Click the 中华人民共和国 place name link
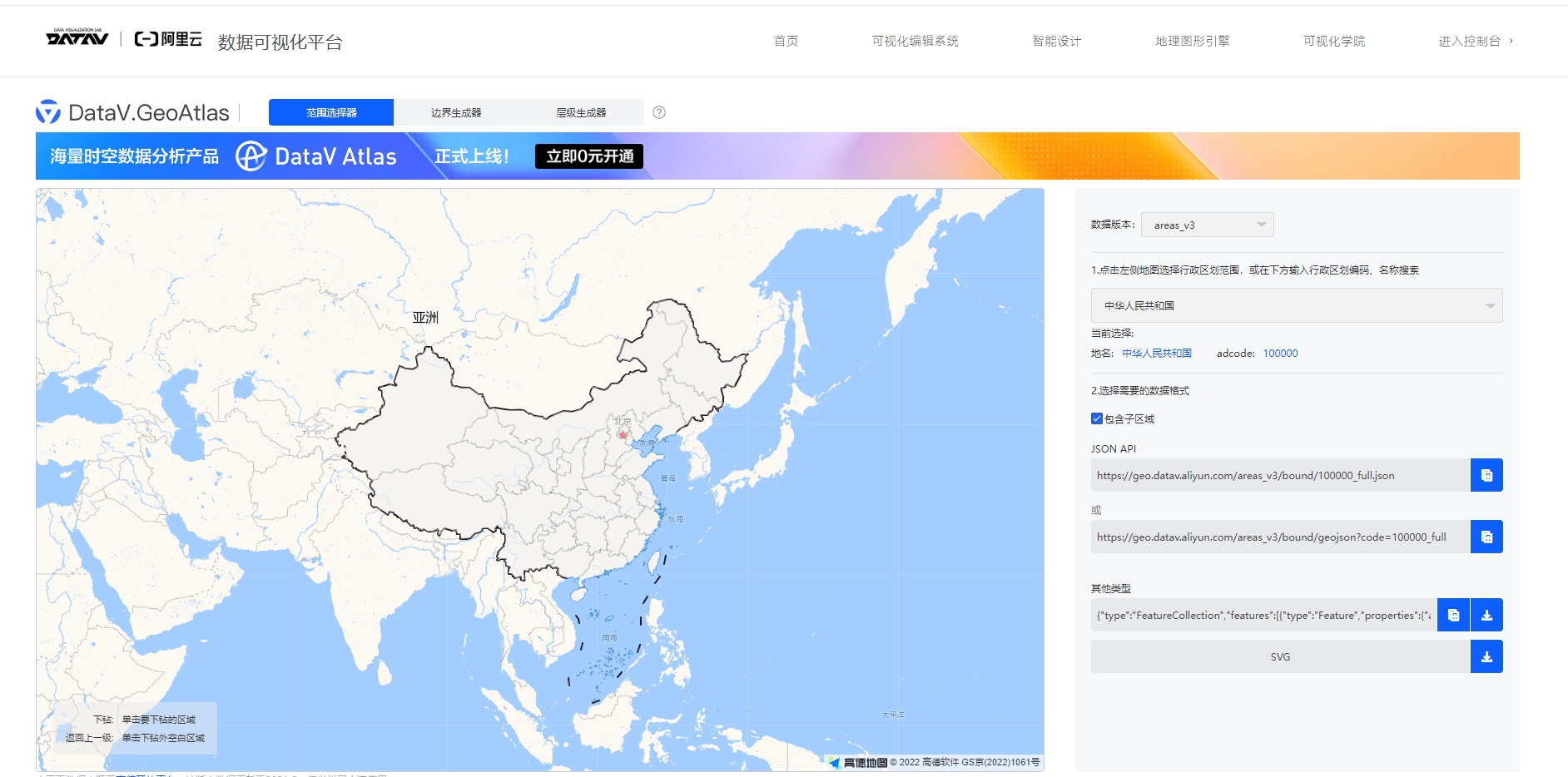The image size is (1568, 777). (1157, 353)
